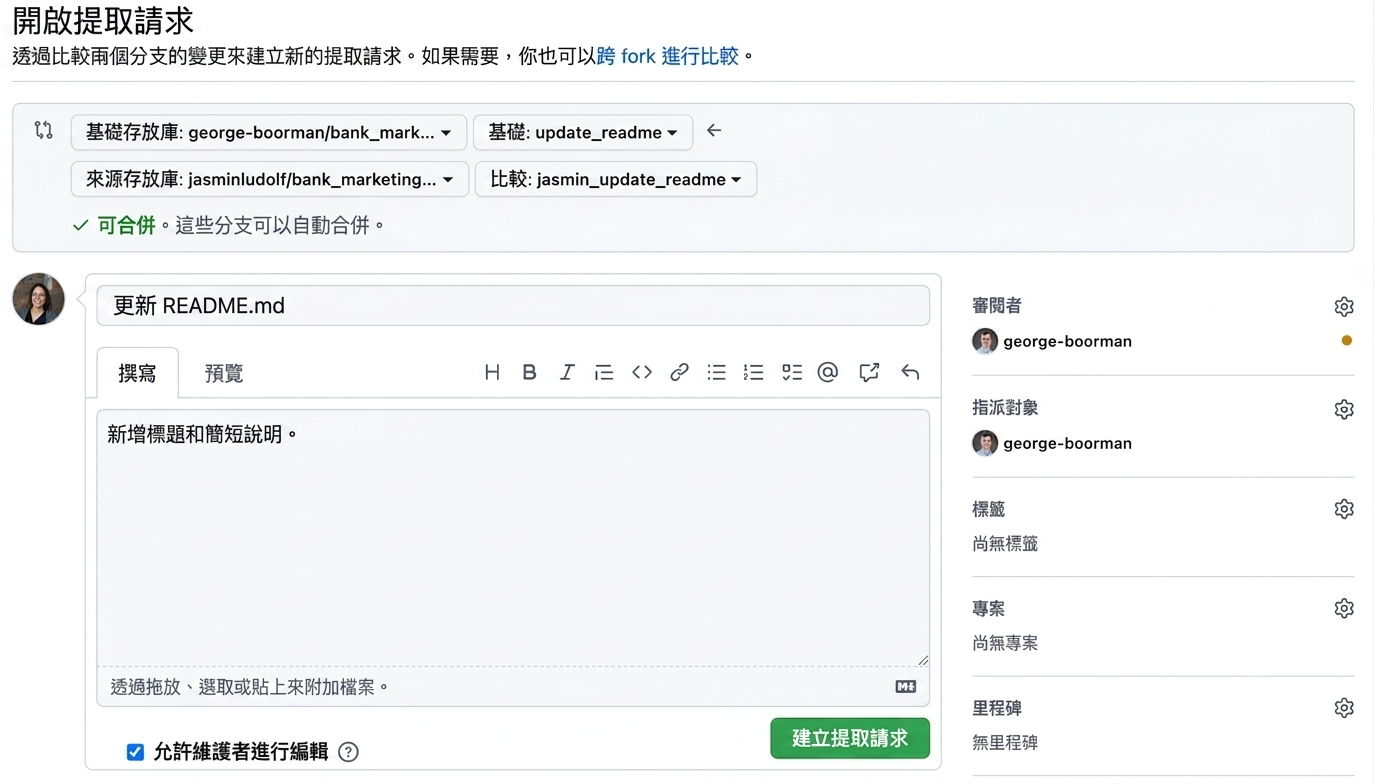This screenshot has width=1374, height=784.
Task: Click the 標籤 heading
Action: pos(989,509)
